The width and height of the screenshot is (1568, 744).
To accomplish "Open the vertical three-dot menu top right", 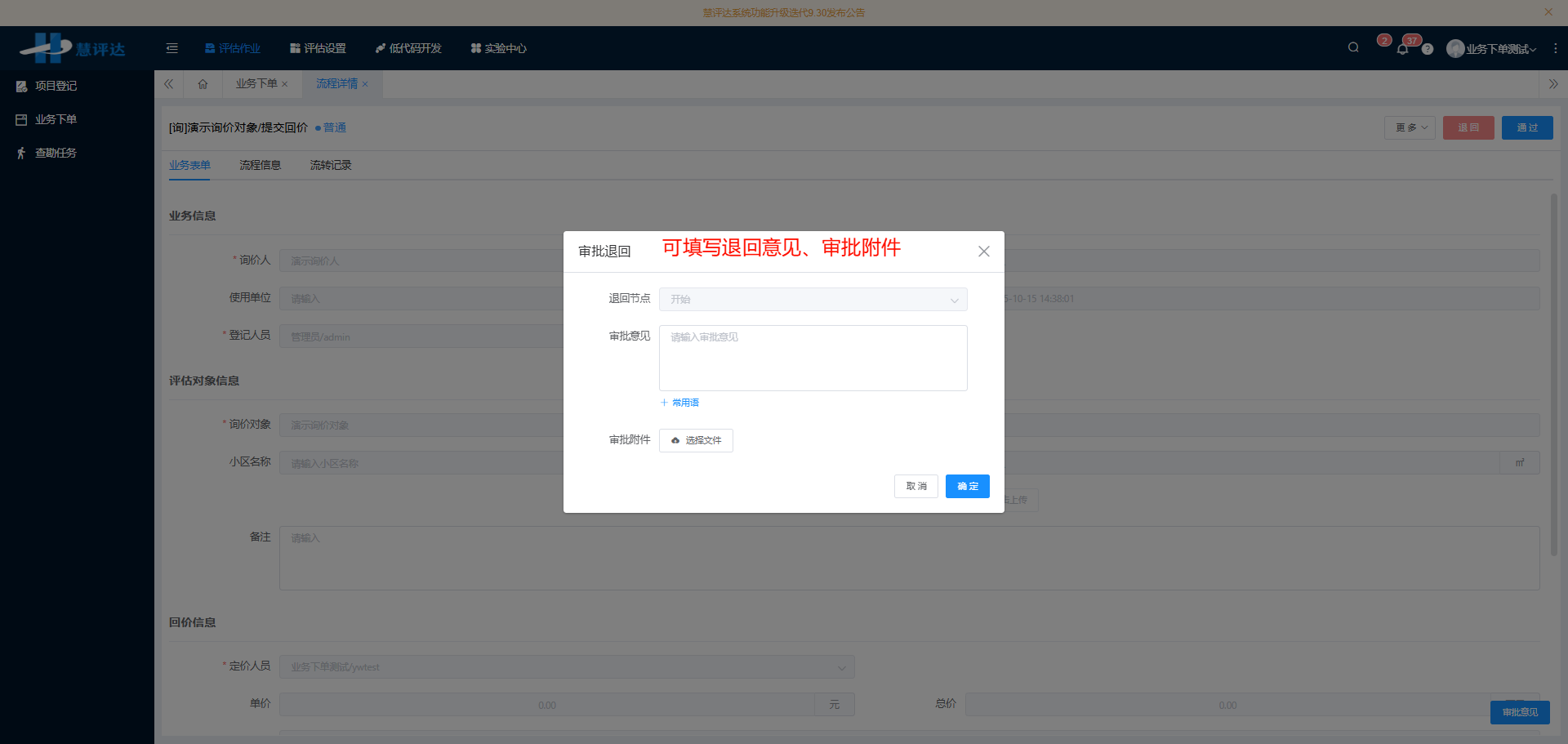I will pyautogui.click(x=1557, y=48).
